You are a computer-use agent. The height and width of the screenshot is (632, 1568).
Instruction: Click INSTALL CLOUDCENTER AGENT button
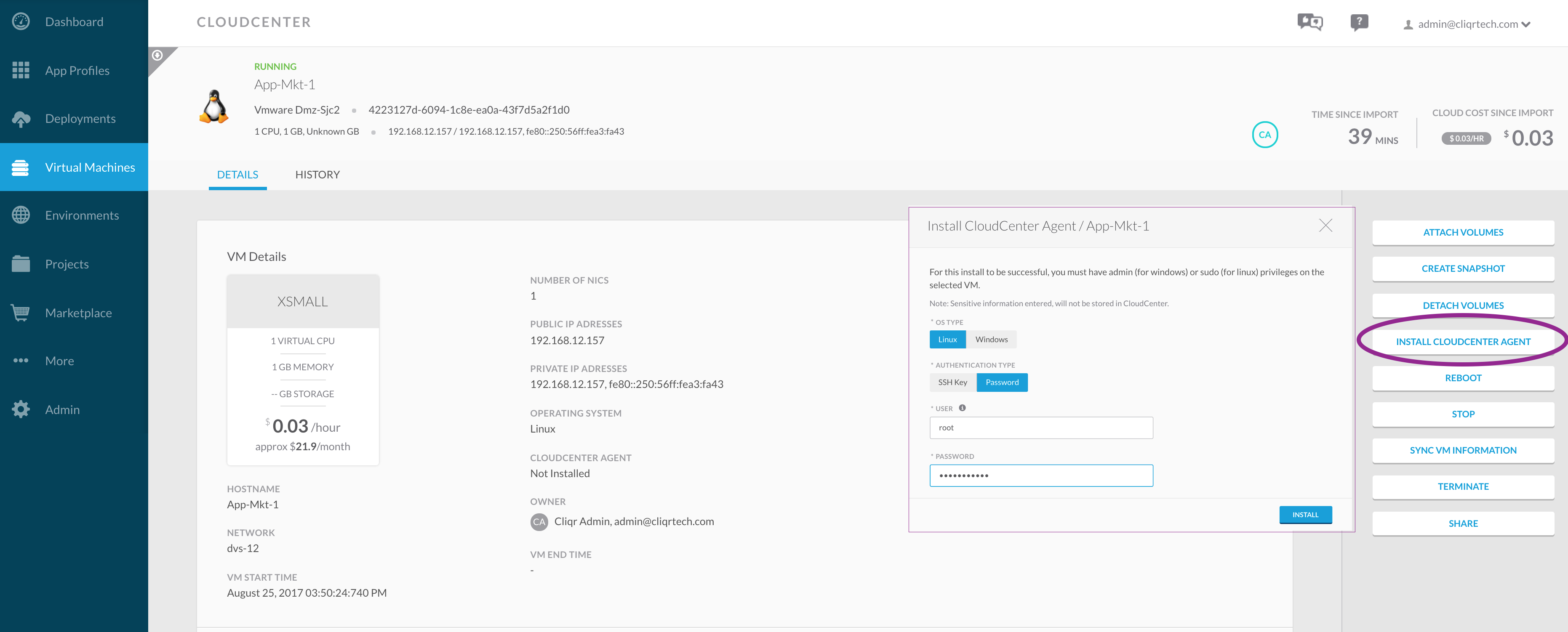coord(1463,342)
